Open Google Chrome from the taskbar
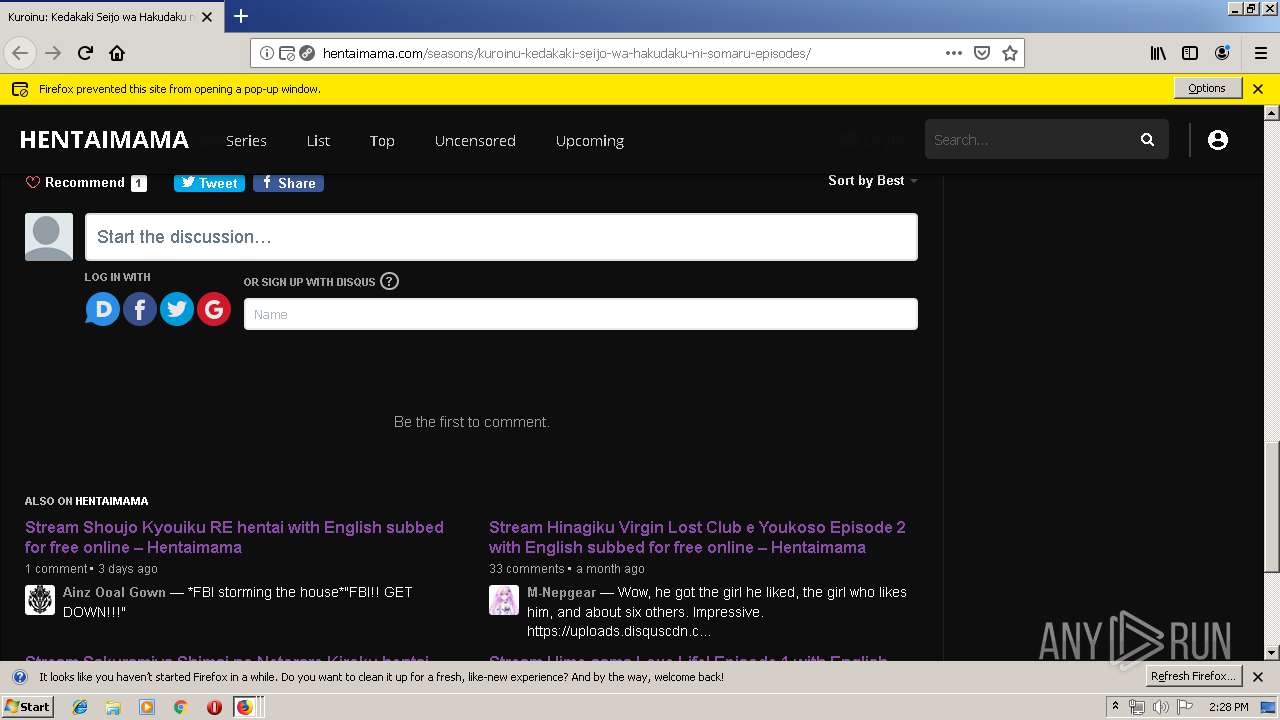 (x=180, y=707)
